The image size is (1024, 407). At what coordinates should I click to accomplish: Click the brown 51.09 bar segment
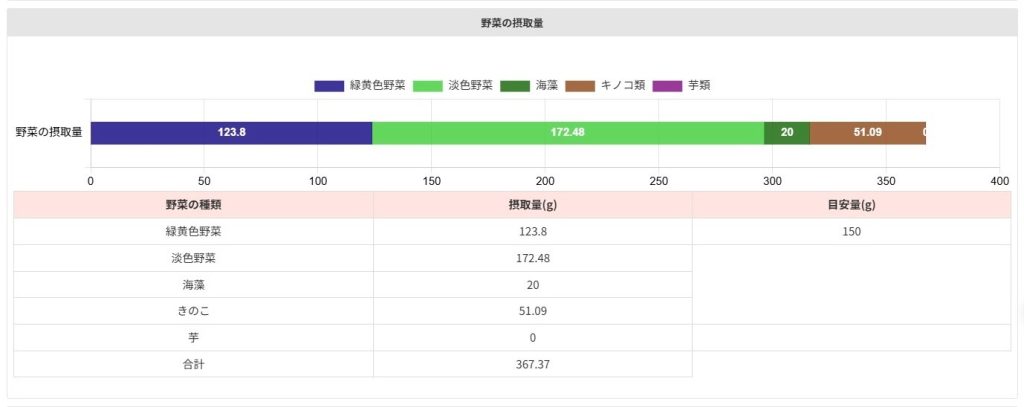866,132
